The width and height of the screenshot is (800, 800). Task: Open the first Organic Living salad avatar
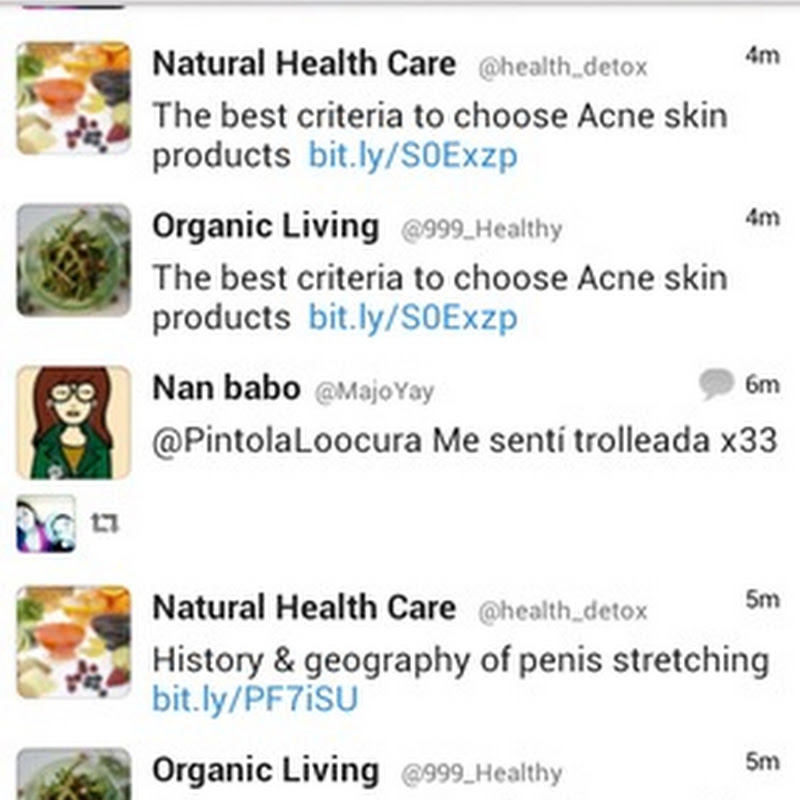[73, 260]
